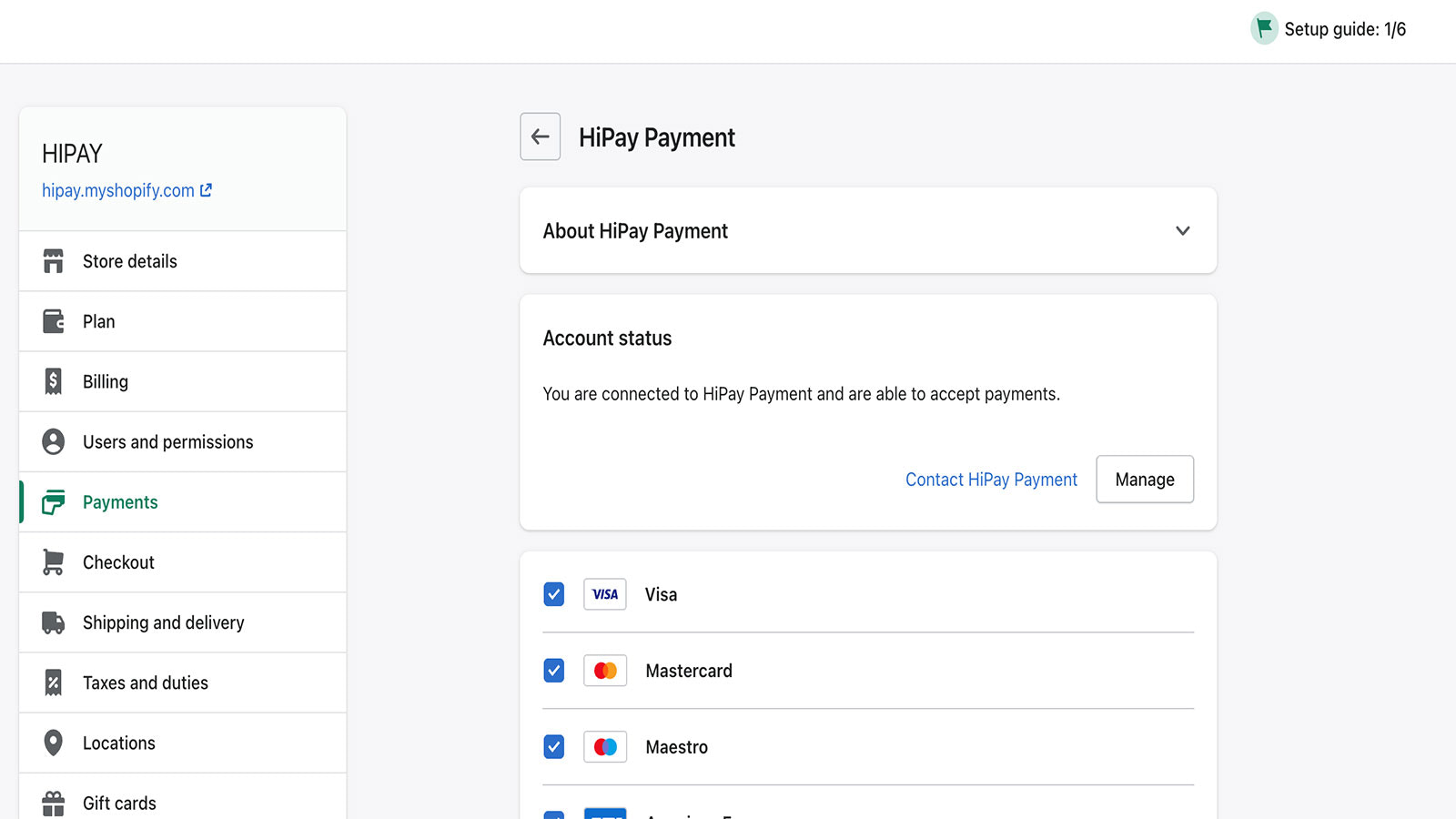Click the Mastercard label text
Image resolution: width=1456 pixels, height=819 pixels.
689,671
